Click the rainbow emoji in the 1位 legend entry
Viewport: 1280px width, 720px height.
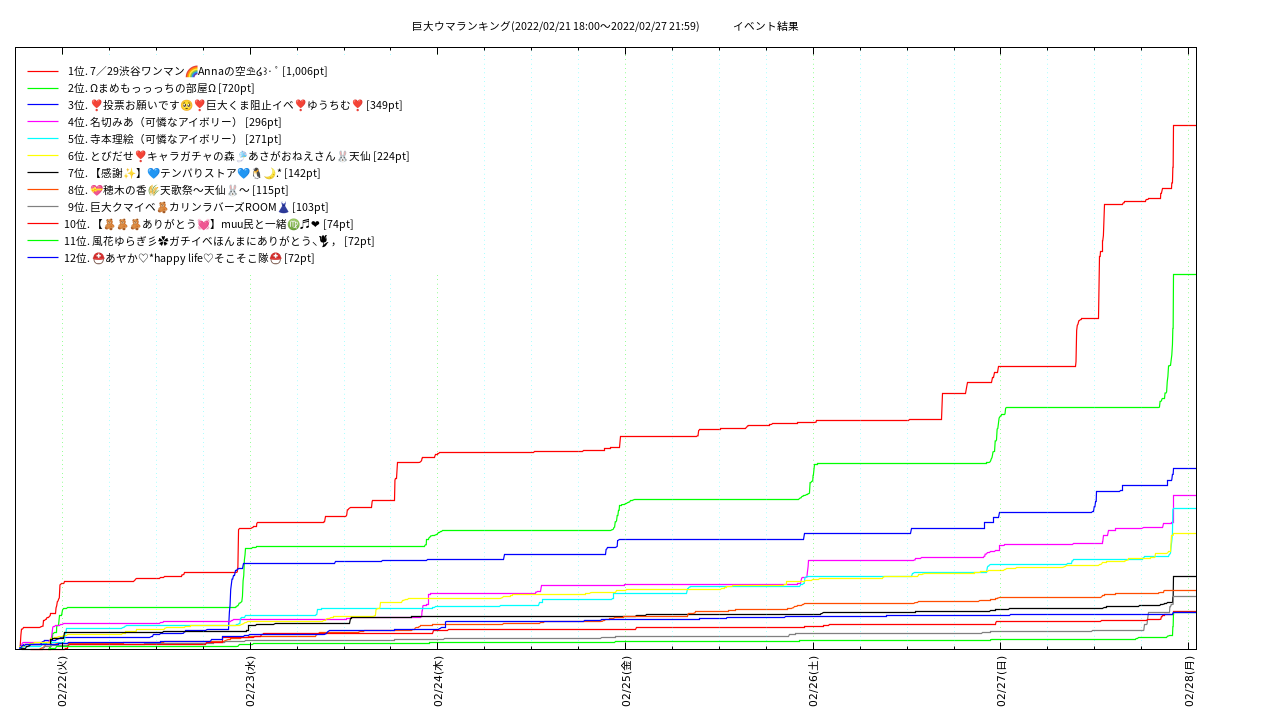point(191,72)
